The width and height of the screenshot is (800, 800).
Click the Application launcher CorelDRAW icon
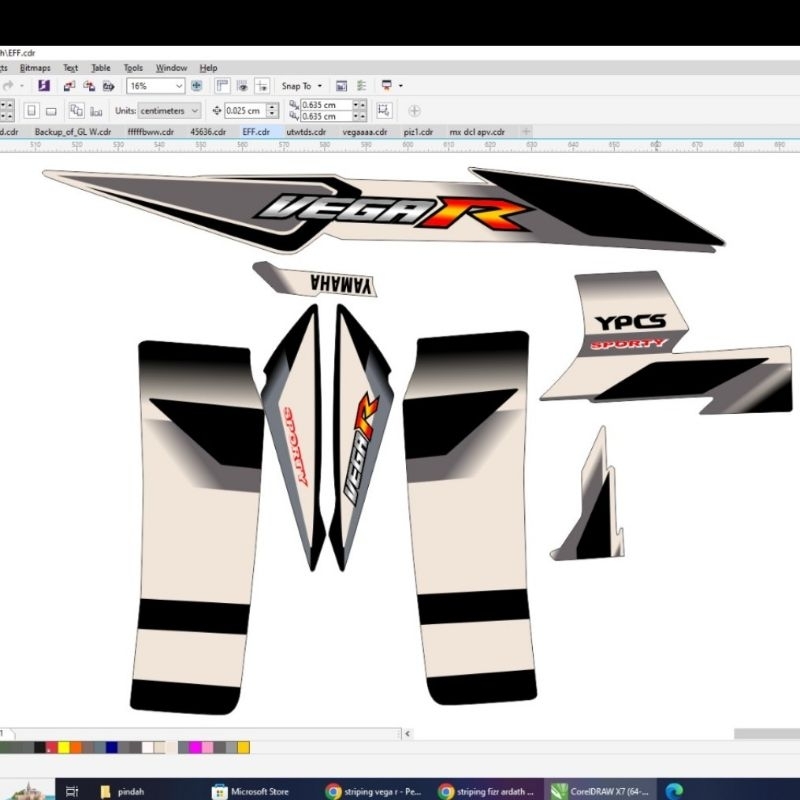pos(385,85)
